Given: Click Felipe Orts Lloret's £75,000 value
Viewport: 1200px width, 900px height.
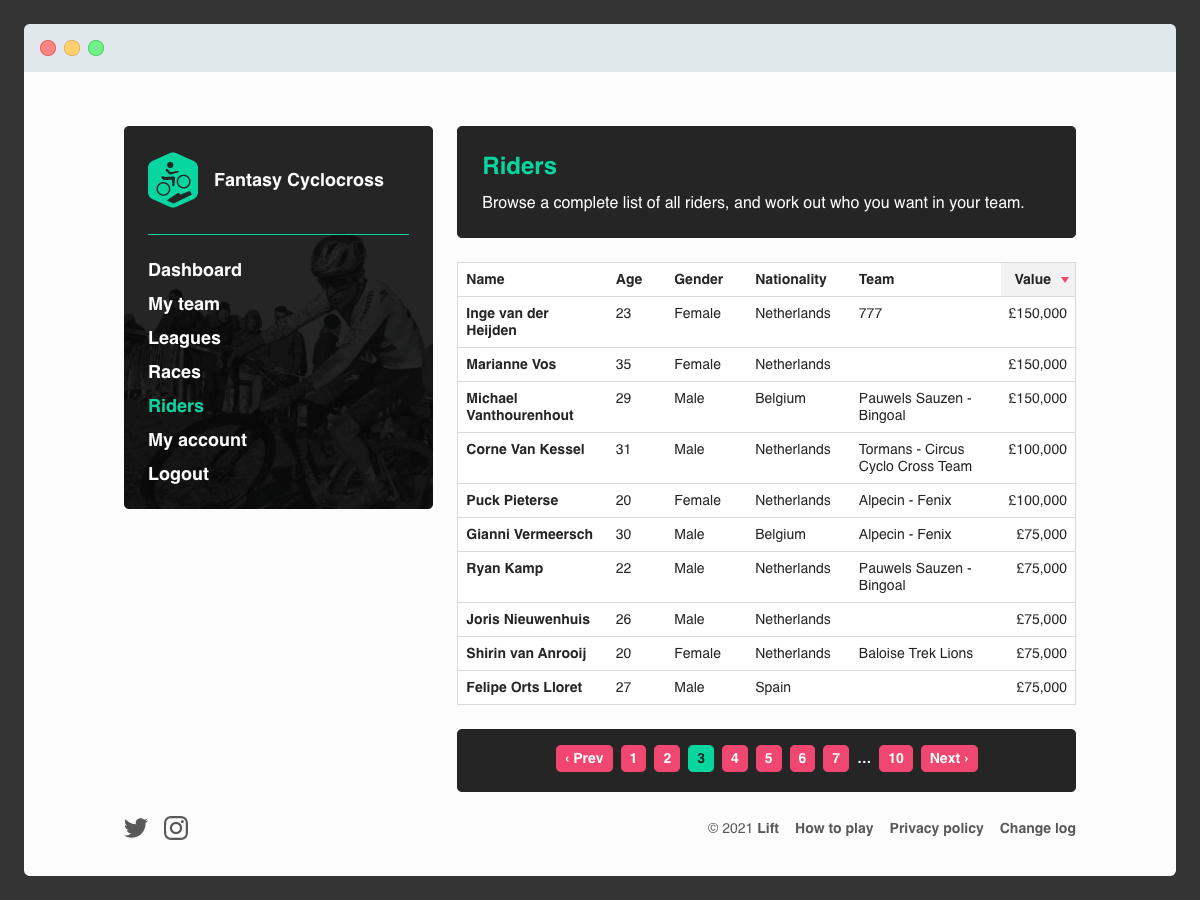Looking at the screenshot, I should (1041, 687).
